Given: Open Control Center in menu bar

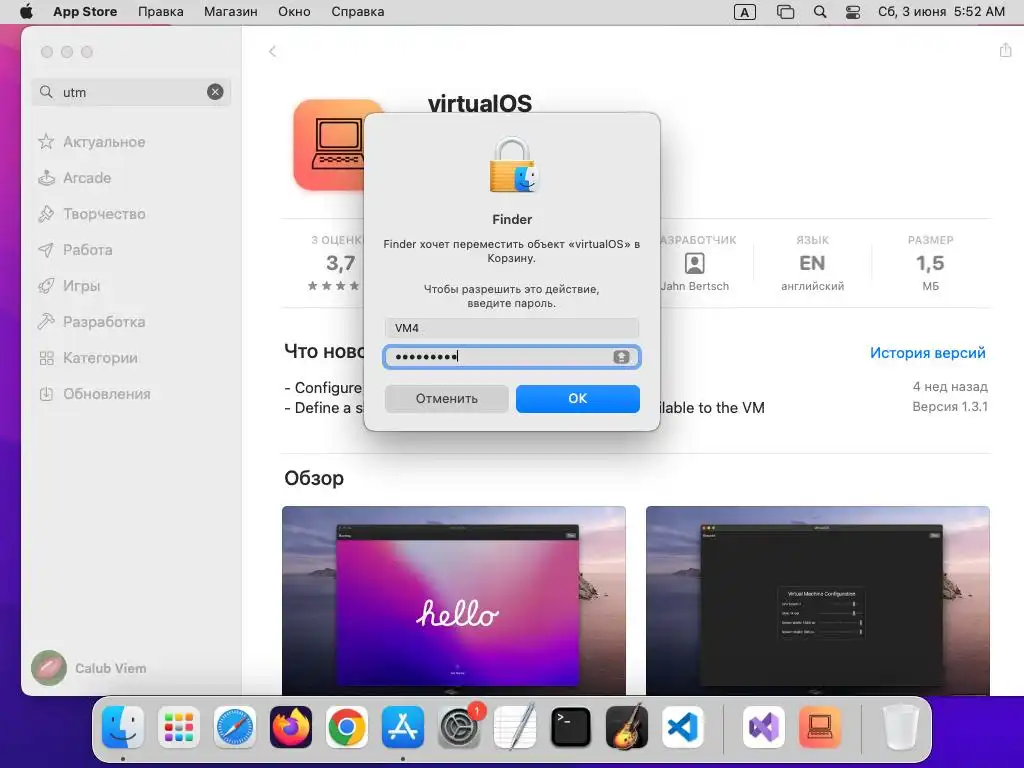Looking at the screenshot, I should (x=853, y=12).
